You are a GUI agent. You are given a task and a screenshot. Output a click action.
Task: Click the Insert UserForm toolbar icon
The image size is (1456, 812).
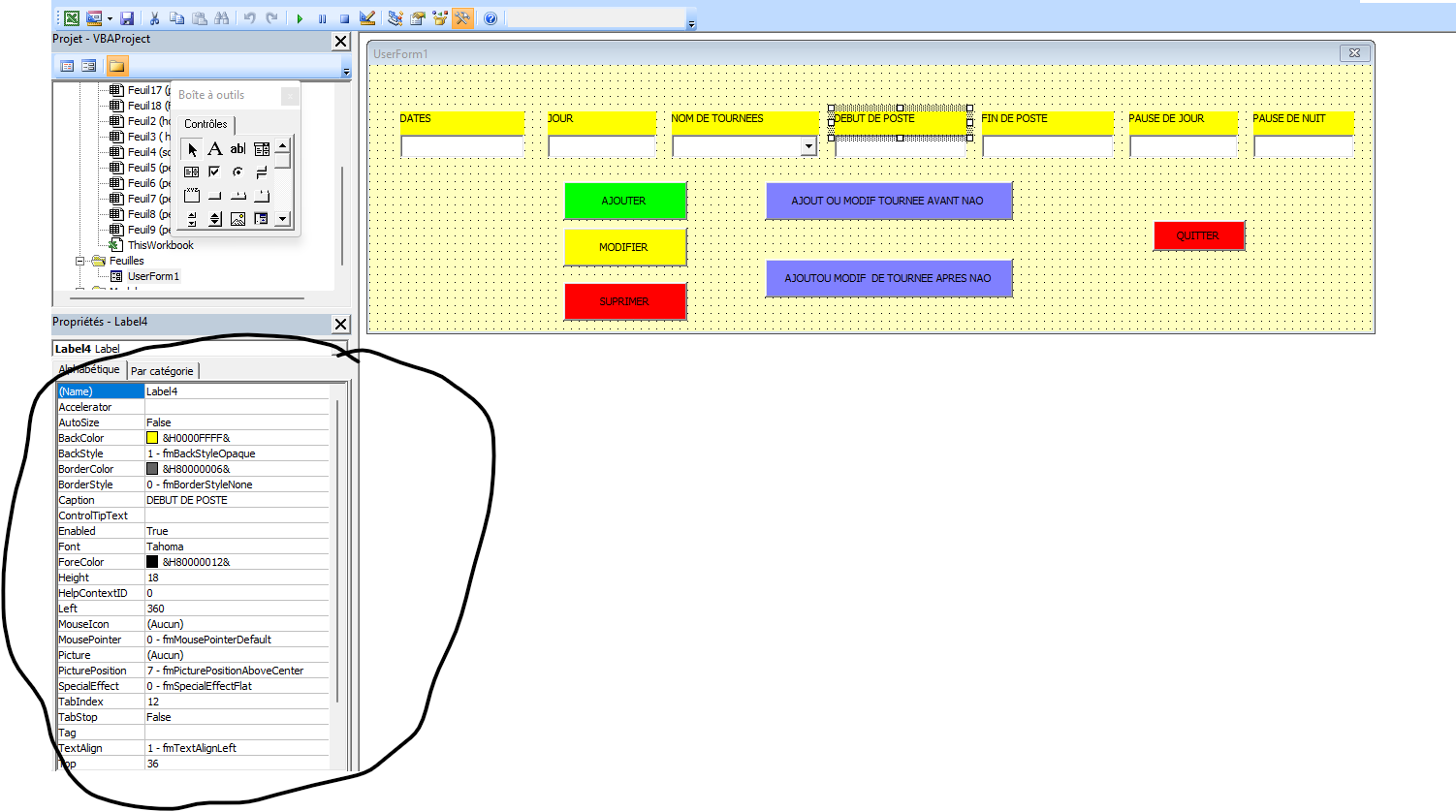[x=93, y=17]
